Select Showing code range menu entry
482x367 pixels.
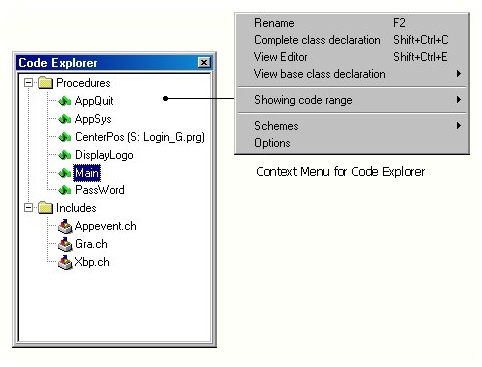(x=352, y=100)
